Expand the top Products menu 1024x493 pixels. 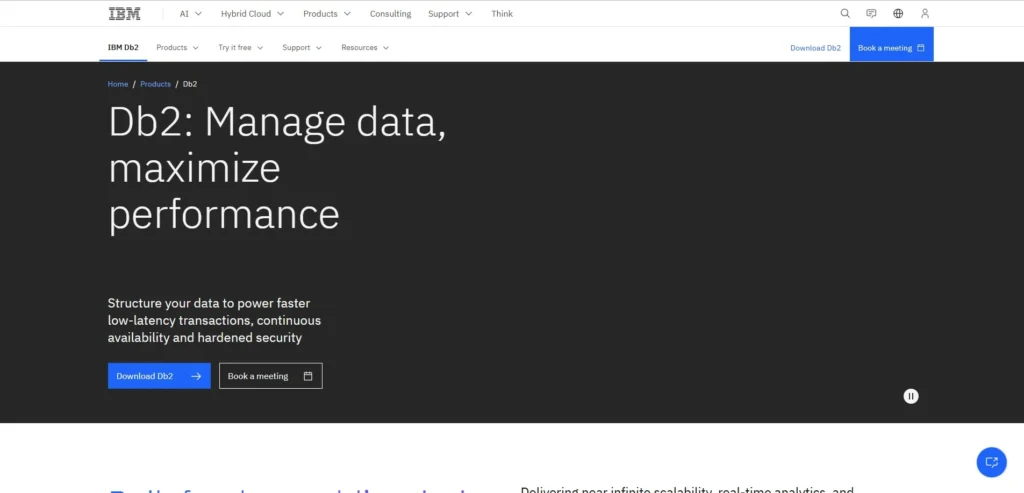point(327,14)
